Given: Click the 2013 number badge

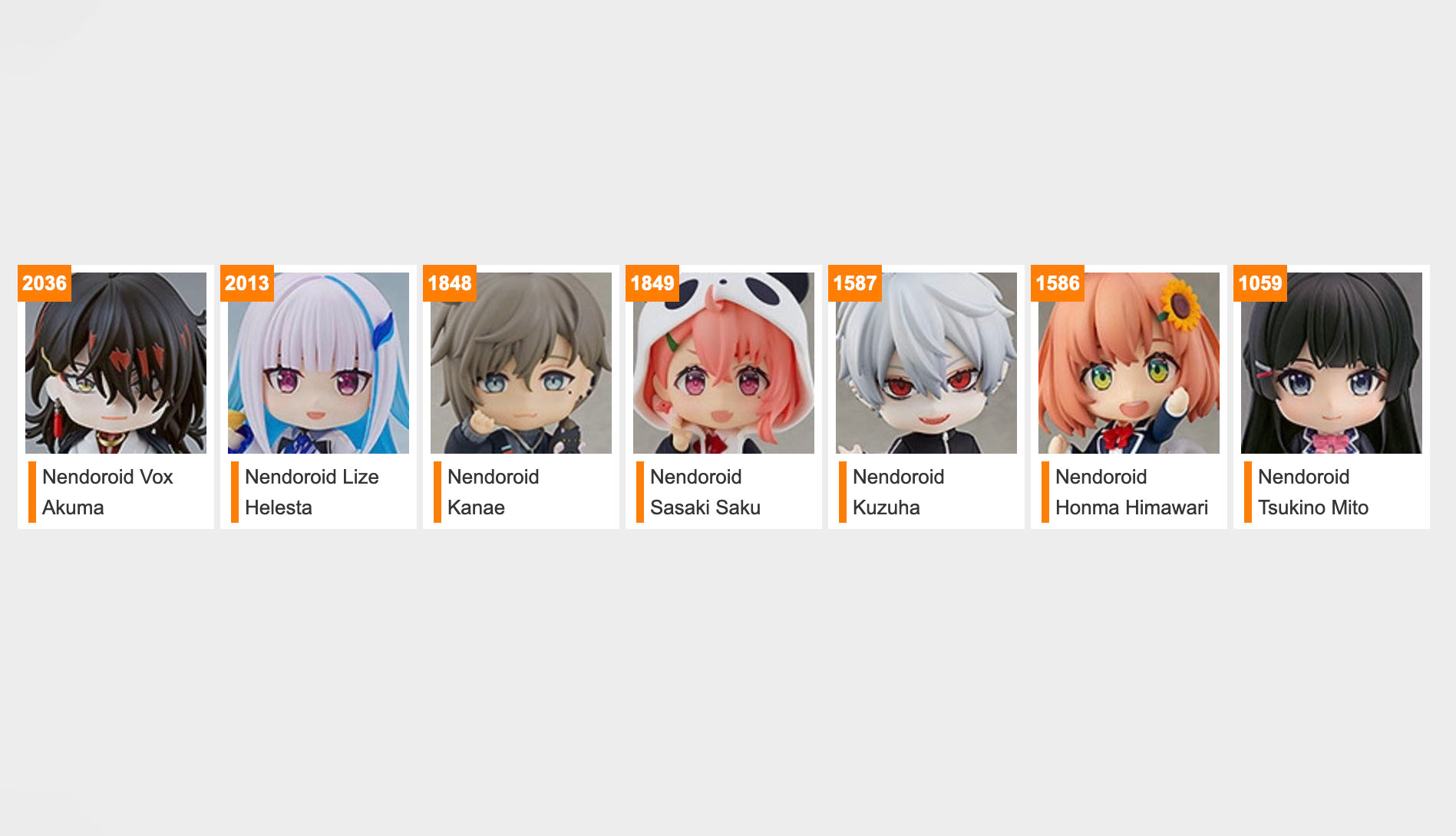Looking at the screenshot, I should coord(247,283).
